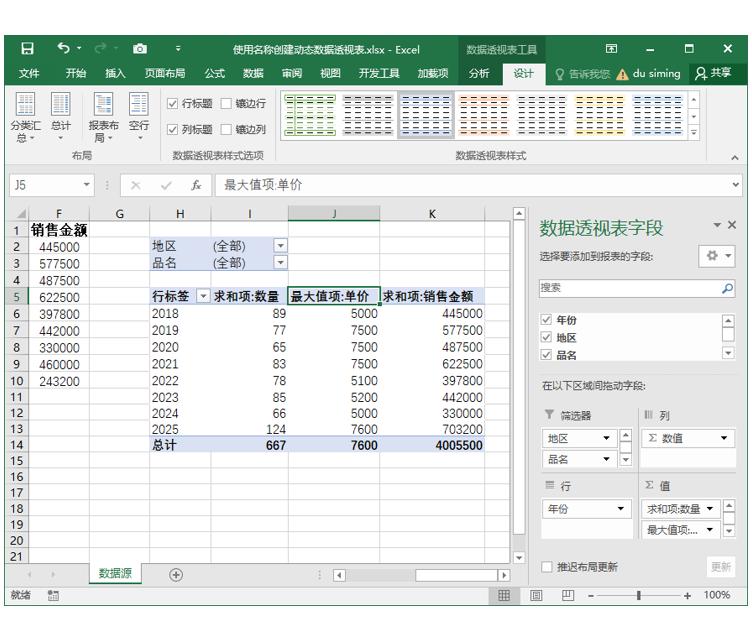The image size is (752, 639).
Task: Open the Quick Access Toolbar customize arrow
Action: pos(178,48)
